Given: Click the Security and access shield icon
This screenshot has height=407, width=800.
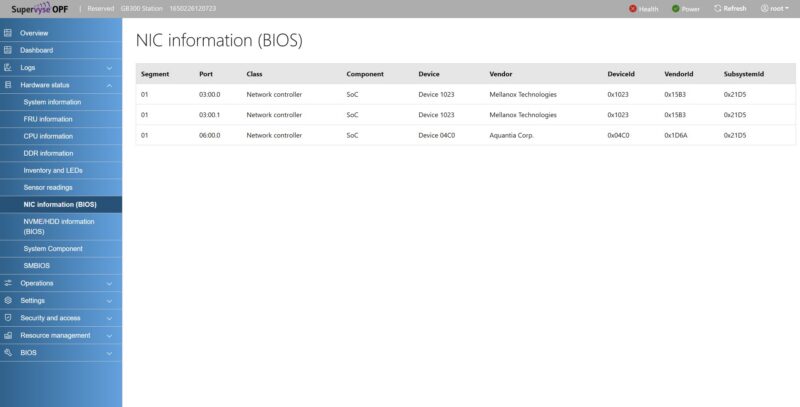Looking at the screenshot, I should [8, 318].
